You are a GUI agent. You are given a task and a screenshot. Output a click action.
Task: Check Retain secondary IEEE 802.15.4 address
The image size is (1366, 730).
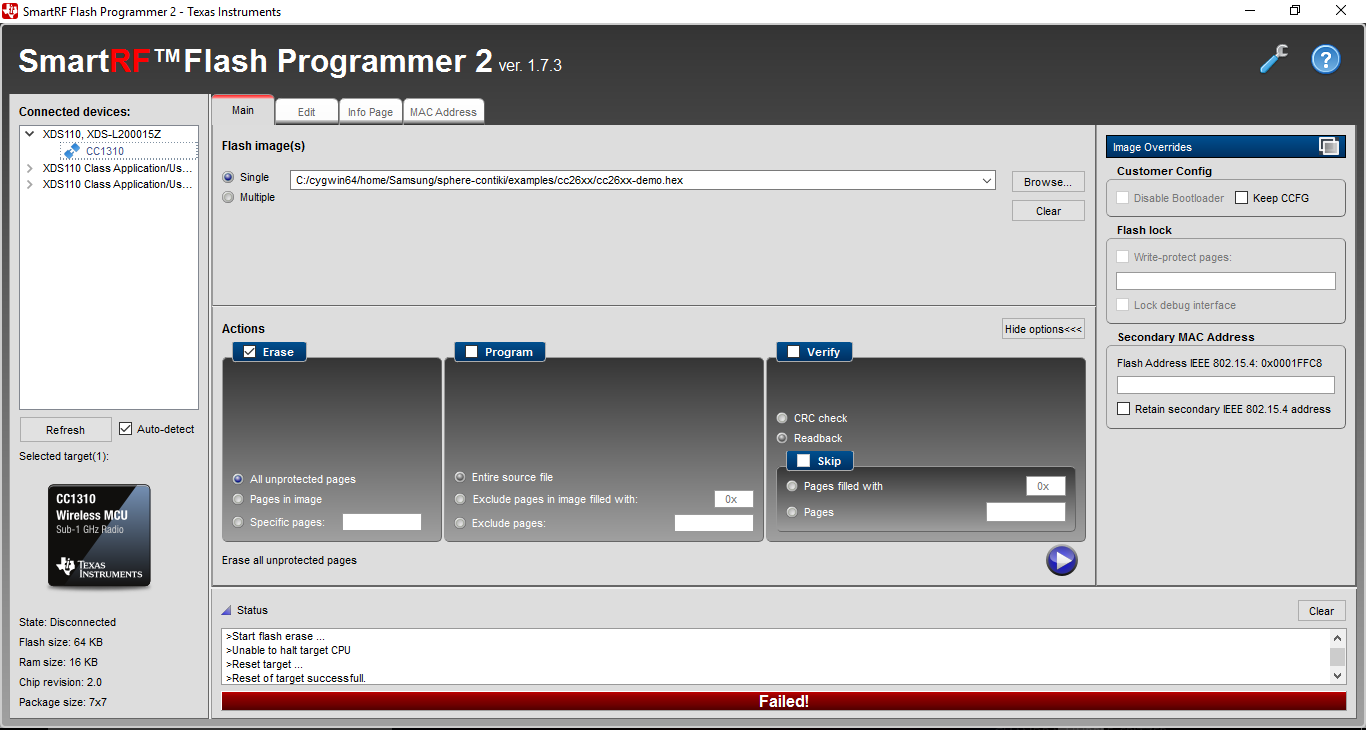pos(1124,409)
